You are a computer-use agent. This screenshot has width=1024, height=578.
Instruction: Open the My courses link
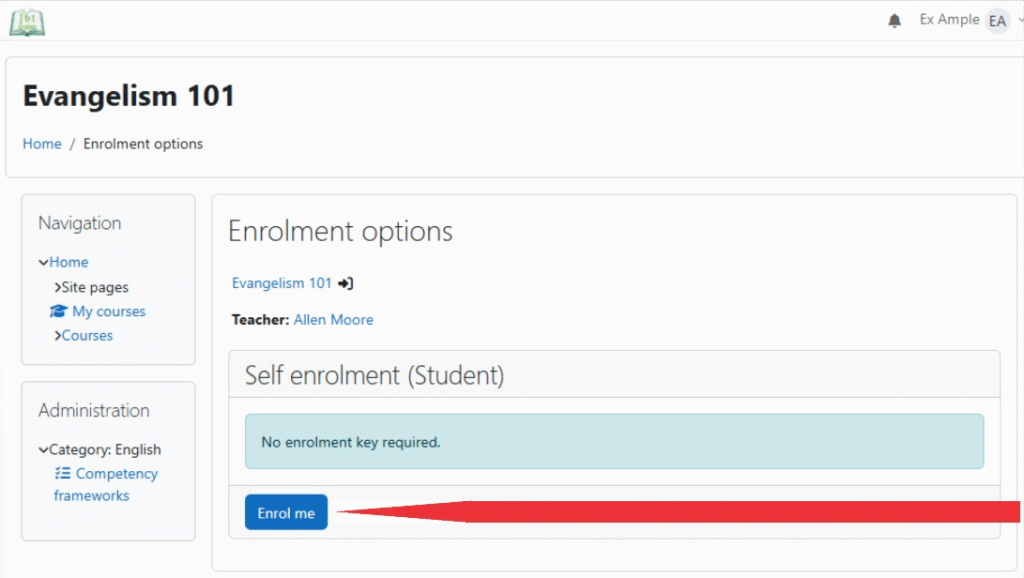[x=109, y=312]
